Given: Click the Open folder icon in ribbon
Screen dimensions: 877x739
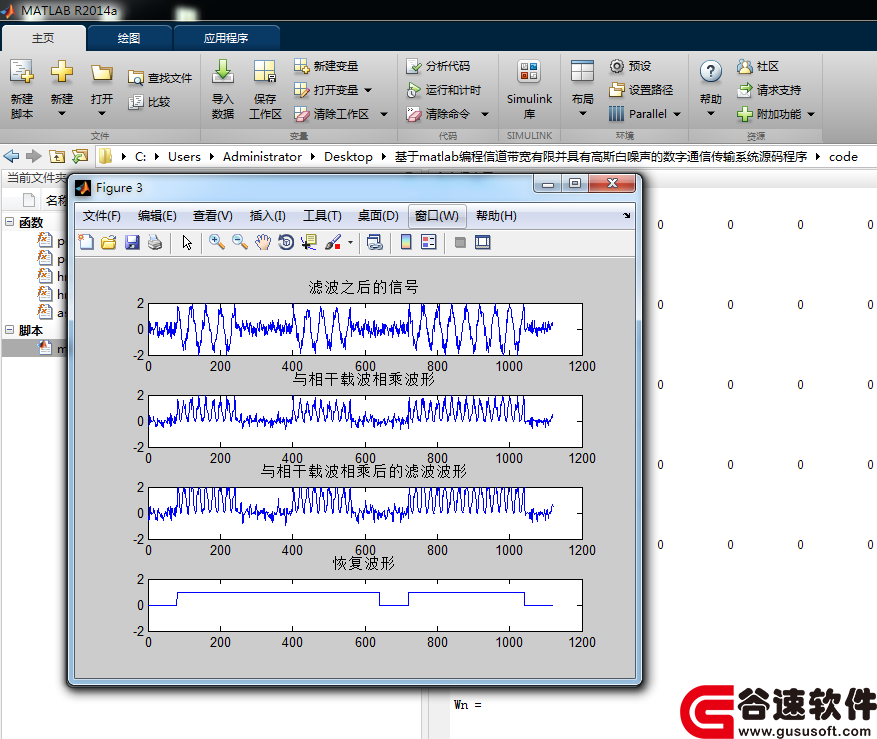Looking at the screenshot, I should coord(102,73).
